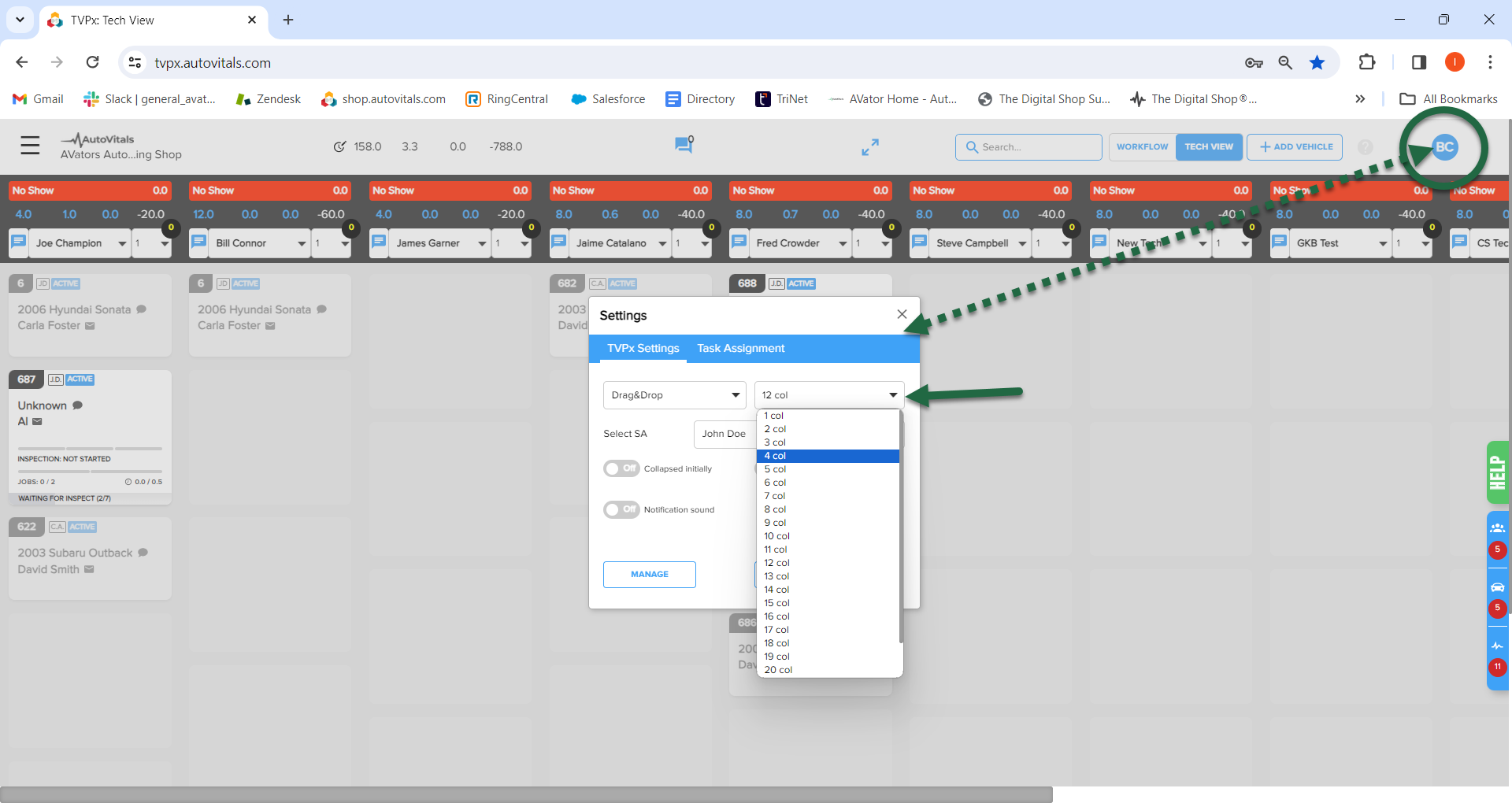Image resolution: width=1512 pixels, height=803 pixels.
Task: Open the vehicle icon in right sidebar
Action: click(1497, 587)
